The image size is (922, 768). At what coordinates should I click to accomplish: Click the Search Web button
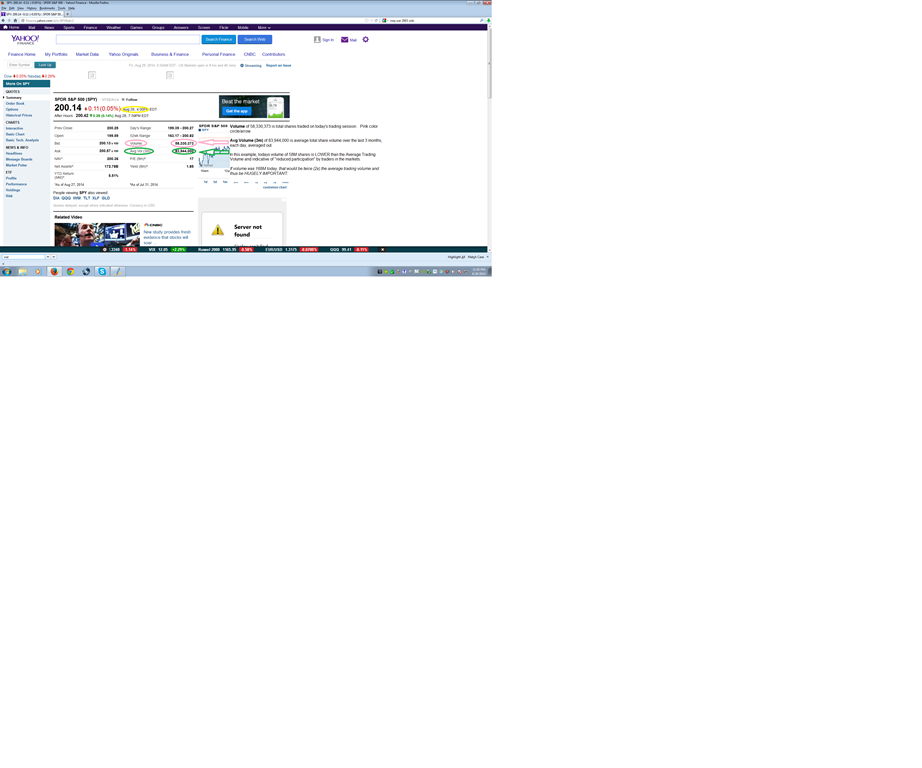tap(255, 39)
